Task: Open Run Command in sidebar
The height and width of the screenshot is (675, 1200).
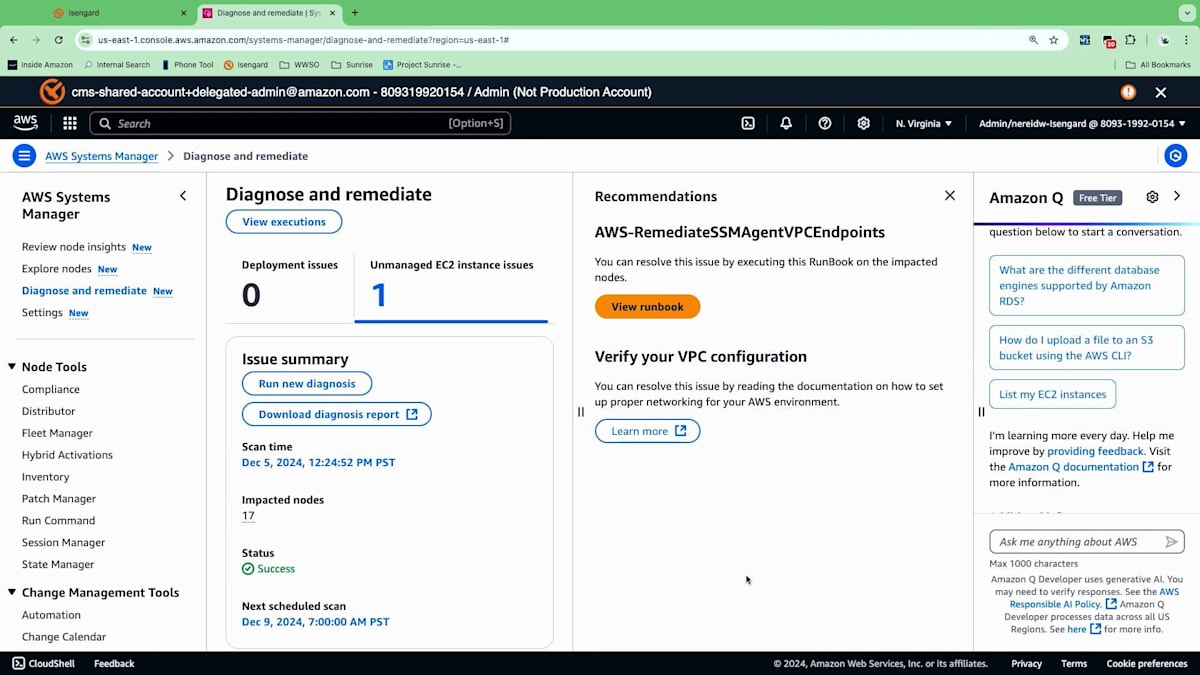Action: pos(58,521)
